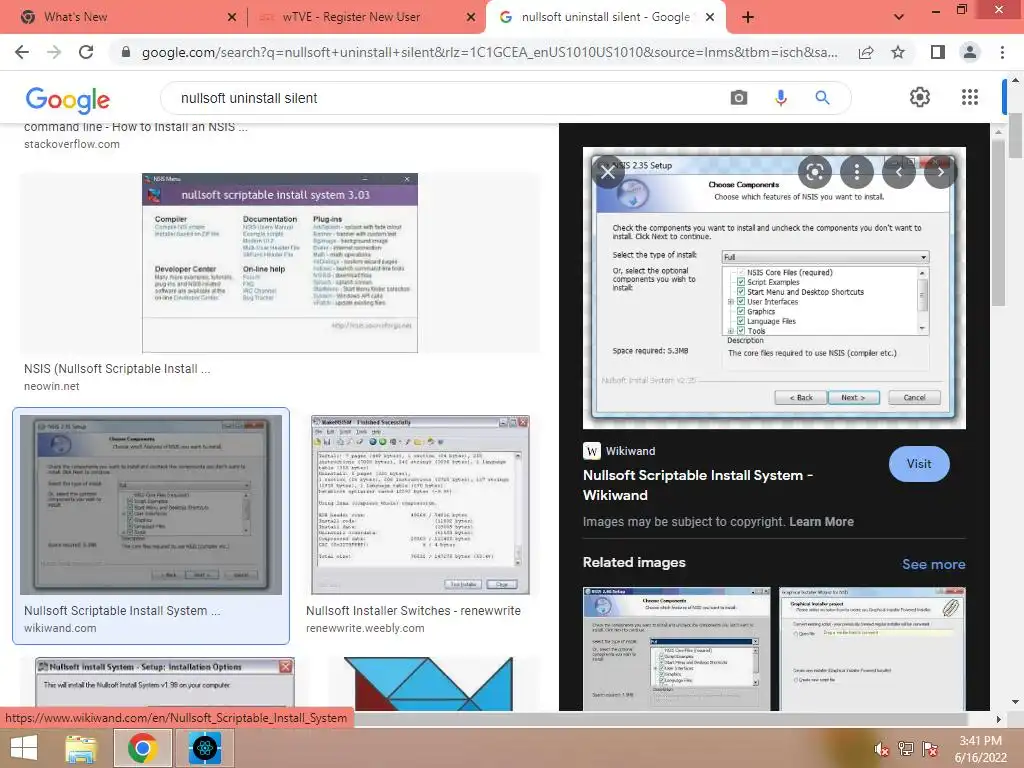Open tab search chevron
This screenshot has width=1024, height=768.
pyautogui.click(x=899, y=17)
